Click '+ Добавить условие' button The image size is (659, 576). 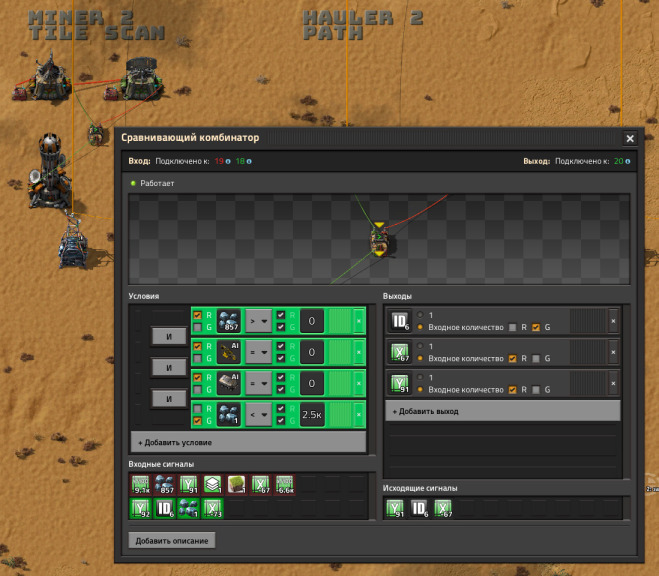click(x=248, y=442)
